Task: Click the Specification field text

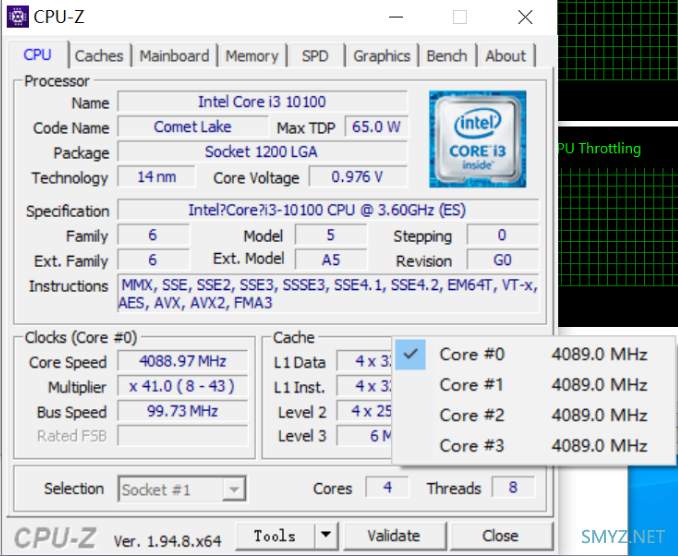Action: [328, 210]
